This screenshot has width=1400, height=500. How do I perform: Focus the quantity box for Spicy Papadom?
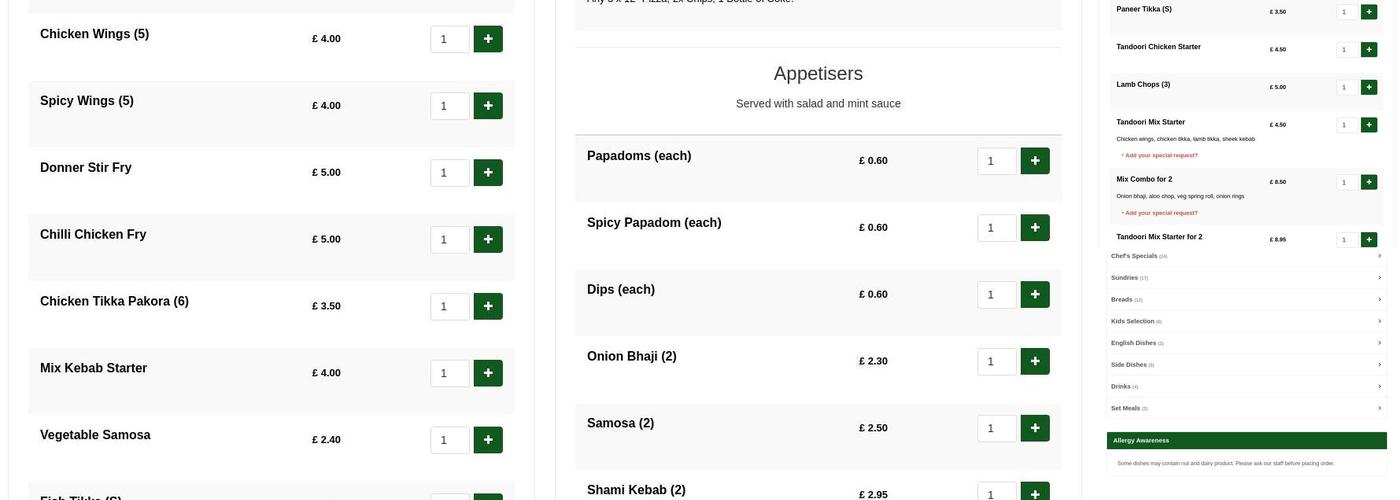click(x=996, y=228)
